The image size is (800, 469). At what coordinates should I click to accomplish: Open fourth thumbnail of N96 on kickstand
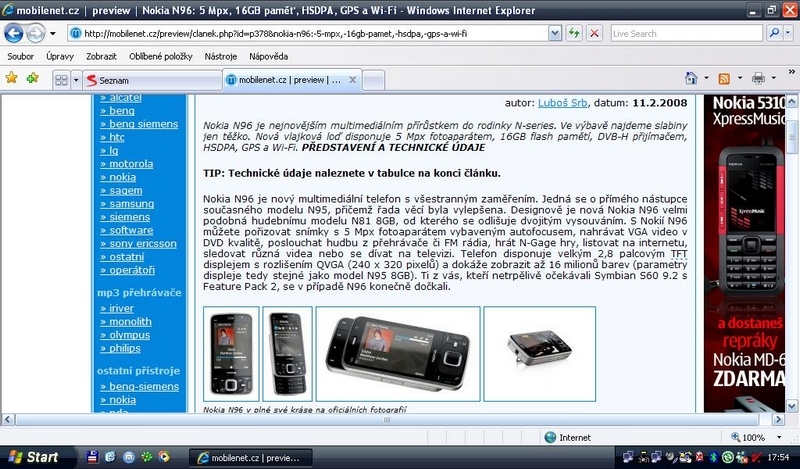click(x=540, y=354)
